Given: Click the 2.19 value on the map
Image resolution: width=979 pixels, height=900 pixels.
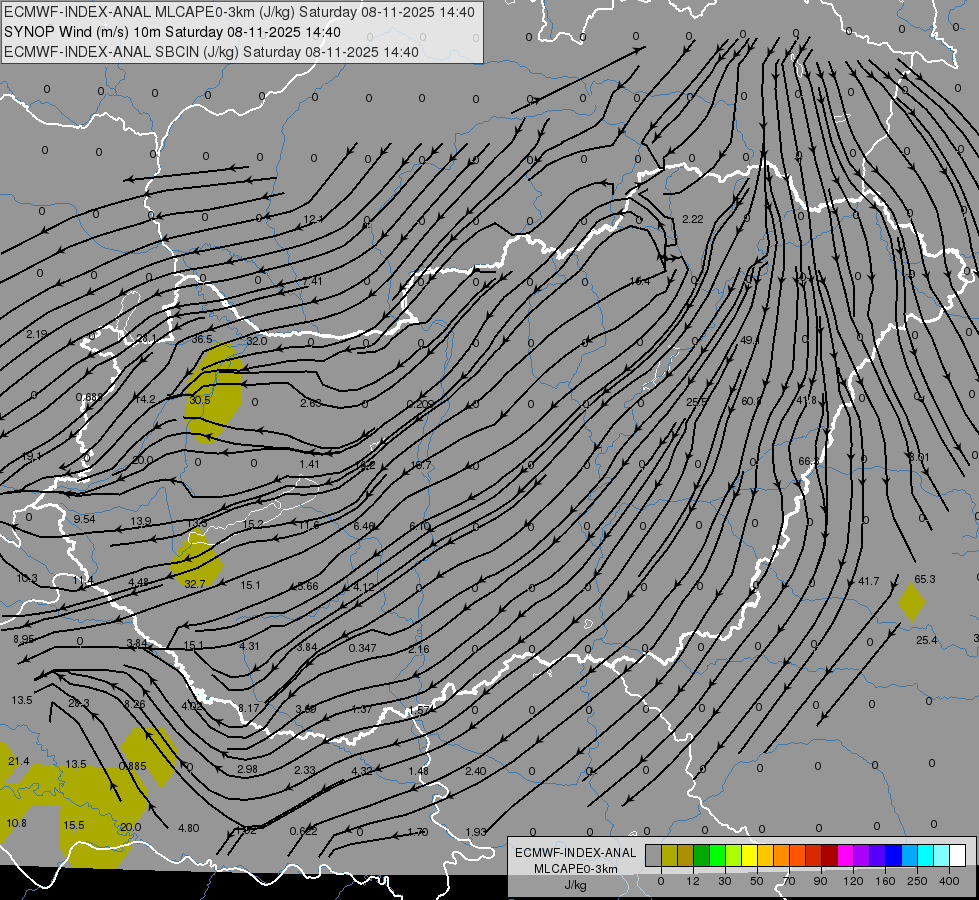Looking at the screenshot, I should pyautogui.click(x=36, y=334).
